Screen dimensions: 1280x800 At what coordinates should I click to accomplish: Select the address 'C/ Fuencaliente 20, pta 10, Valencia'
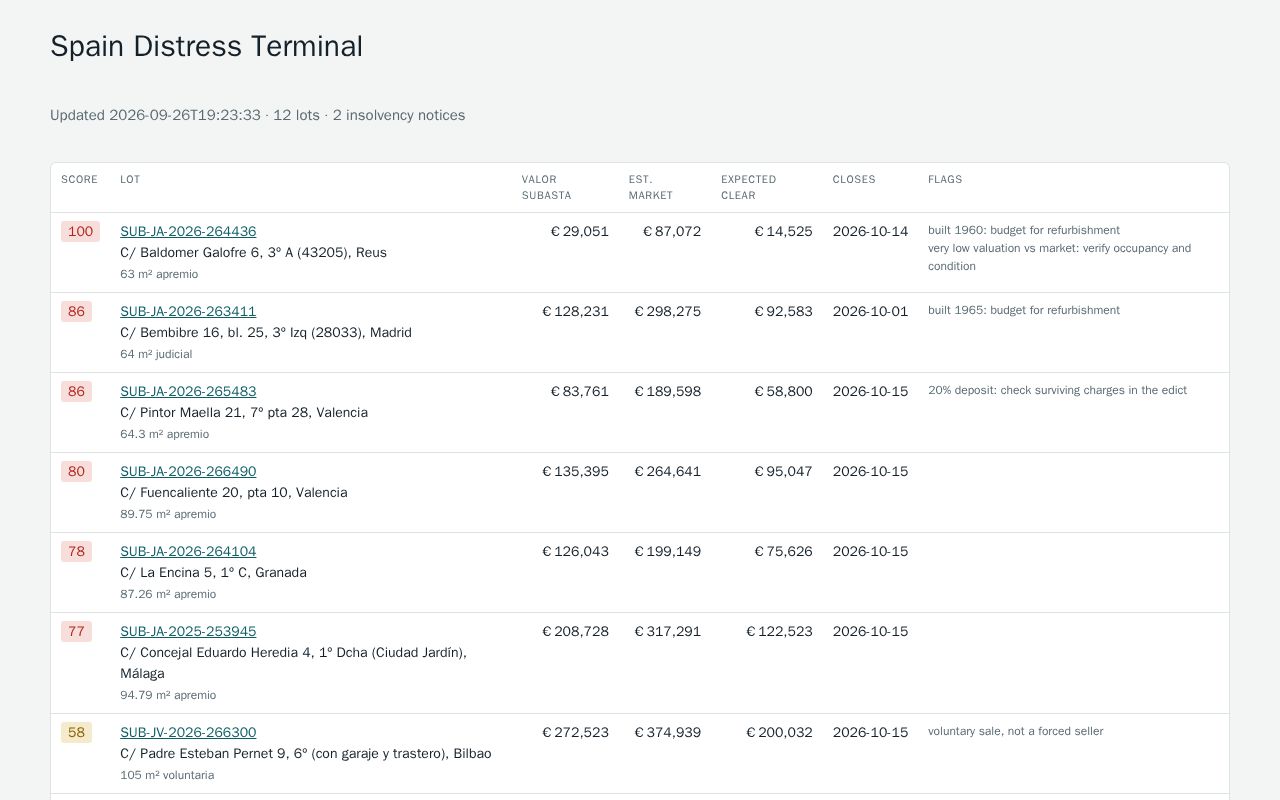234,493
